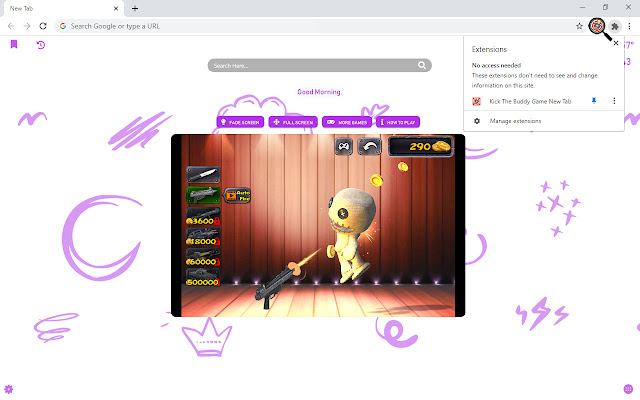The width and height of the screenshot is (640, 400).
Task: Open Manage extensions
Action: [x=515, y=121]
